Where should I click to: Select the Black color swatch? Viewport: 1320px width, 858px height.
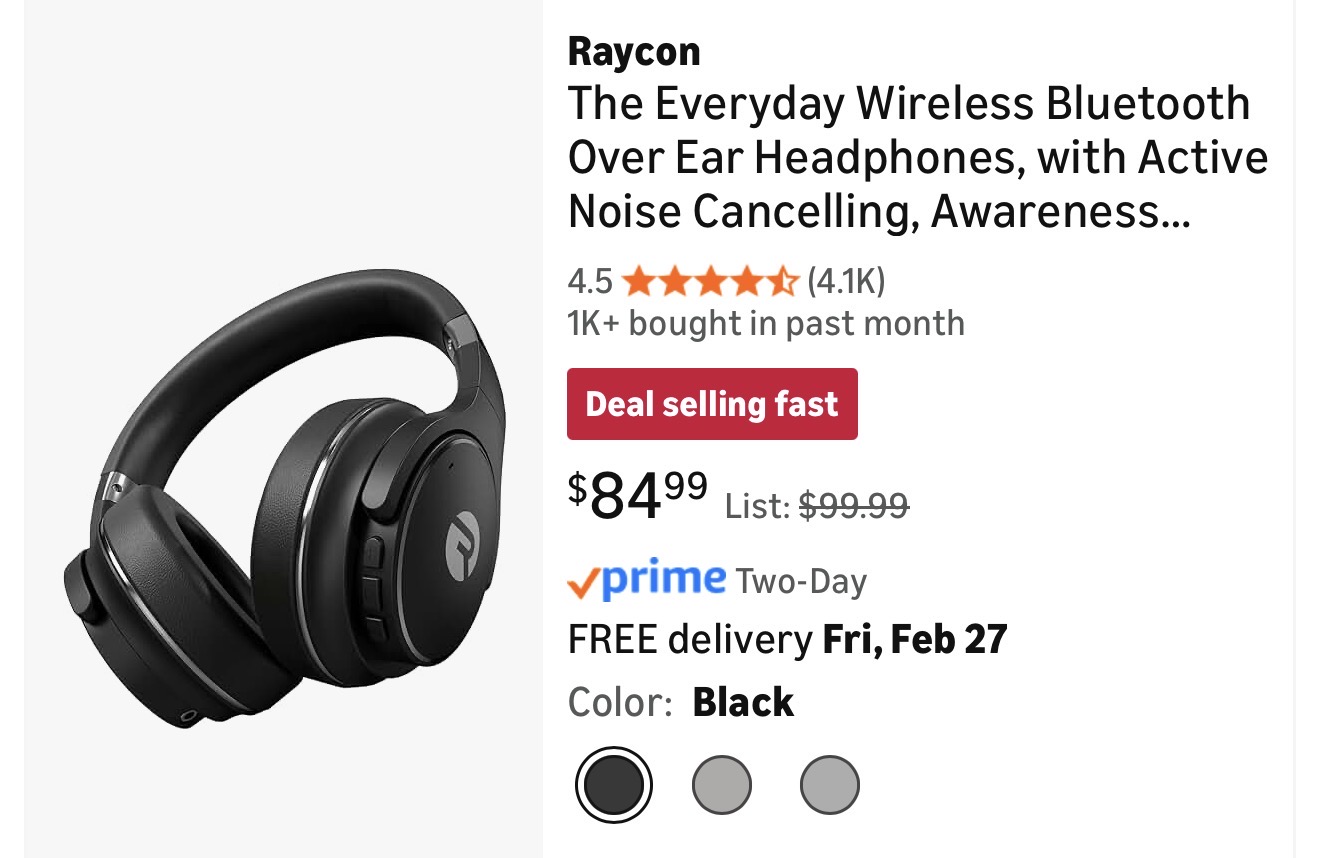tap(614, 785)
